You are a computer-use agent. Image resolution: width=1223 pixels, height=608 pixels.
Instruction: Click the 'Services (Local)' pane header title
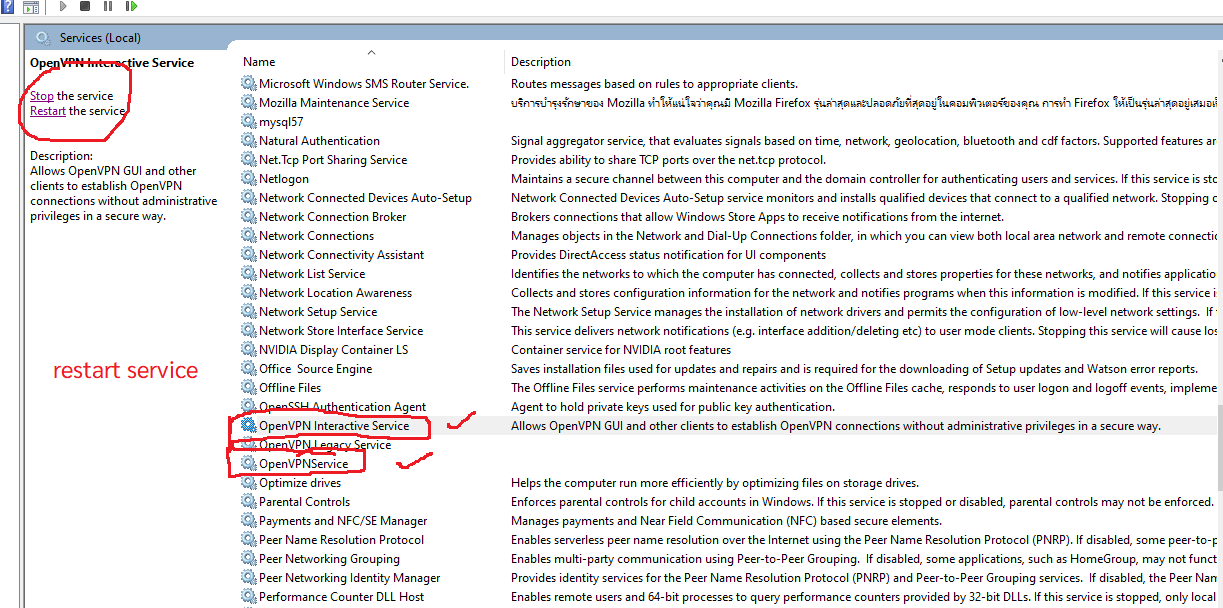[x=100, y=38]
